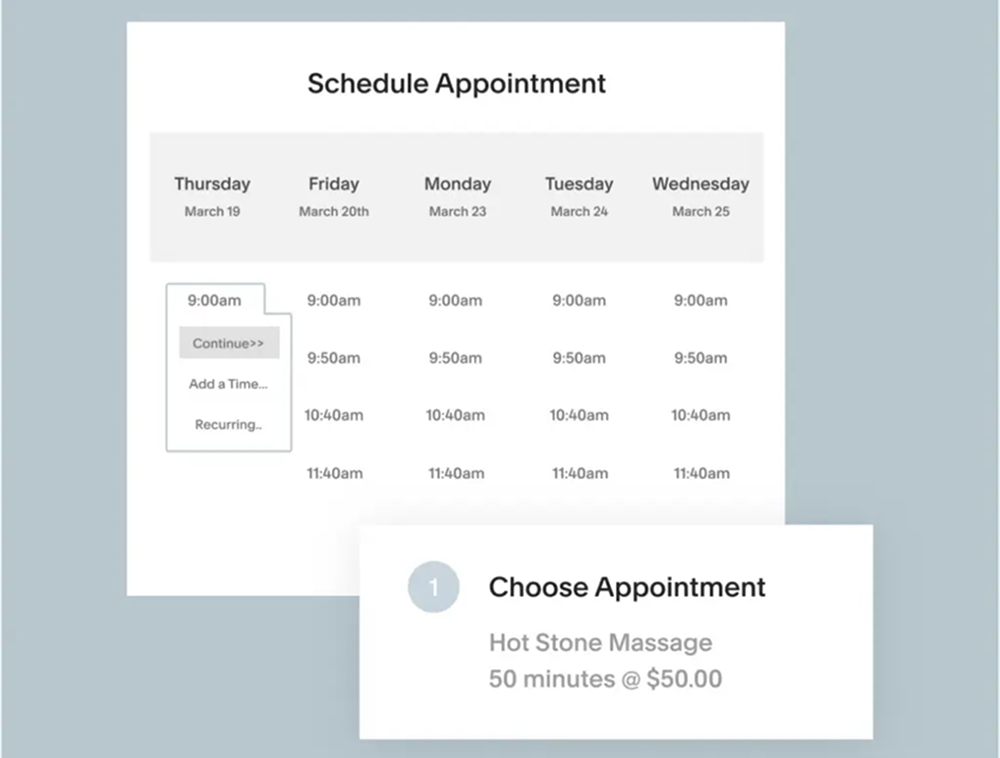
Task: Click the Wednesday March 25 column header
Action: (x=700, y=196)
